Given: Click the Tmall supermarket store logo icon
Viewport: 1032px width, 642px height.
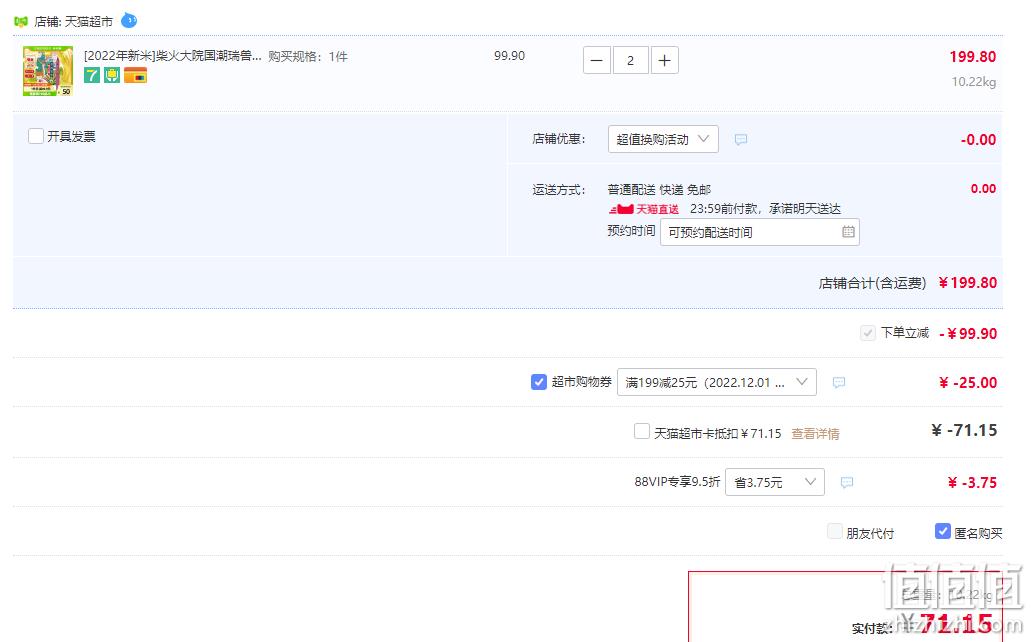Looking at the screenshot, I should [x=21, y=21].
